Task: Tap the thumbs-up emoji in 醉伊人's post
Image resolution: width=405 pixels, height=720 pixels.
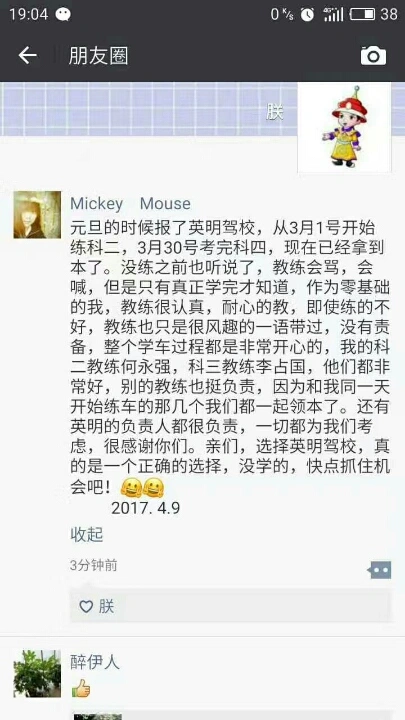Action: 80,688
